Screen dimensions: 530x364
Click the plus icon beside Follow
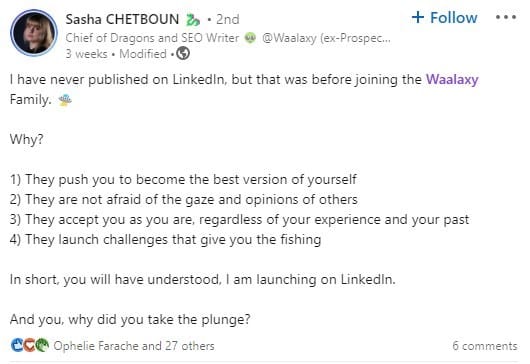[418, 18]
